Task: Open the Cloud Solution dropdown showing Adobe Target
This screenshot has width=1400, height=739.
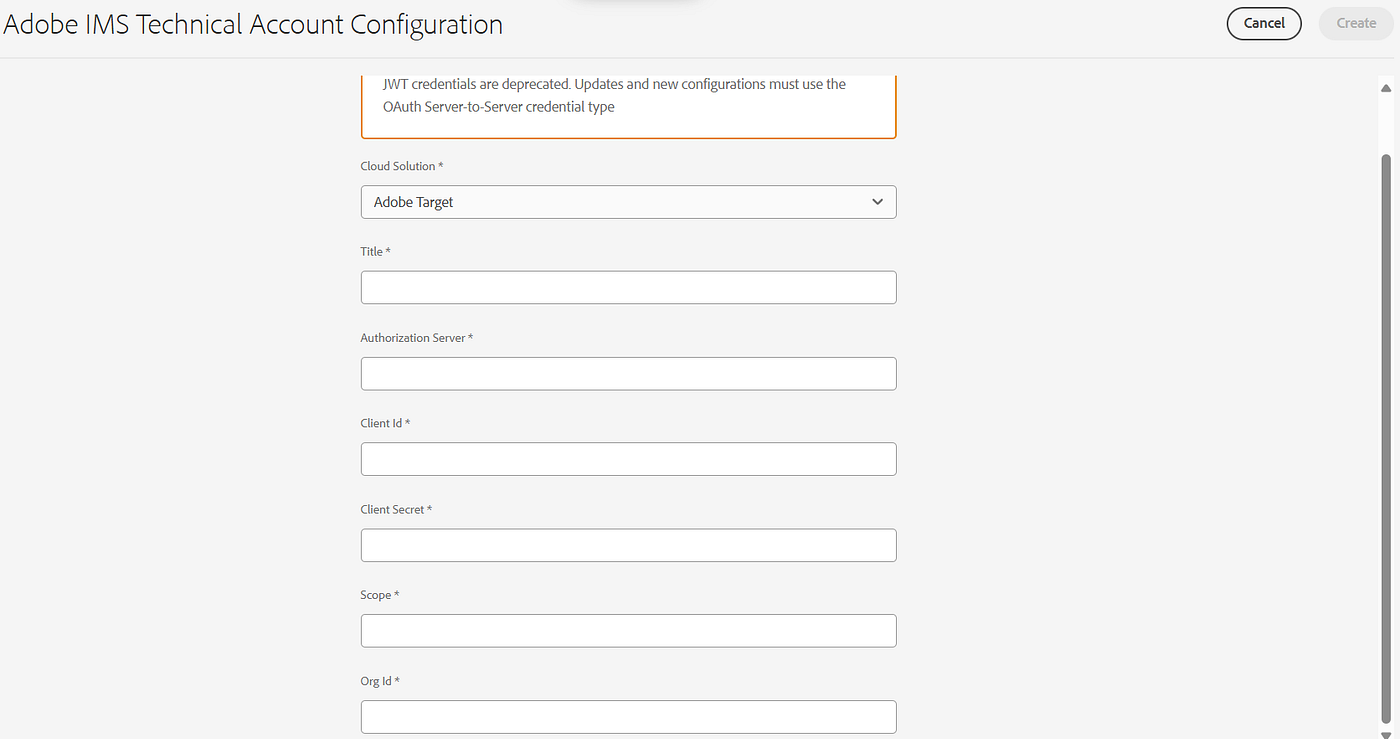Action: click(628, 202)
